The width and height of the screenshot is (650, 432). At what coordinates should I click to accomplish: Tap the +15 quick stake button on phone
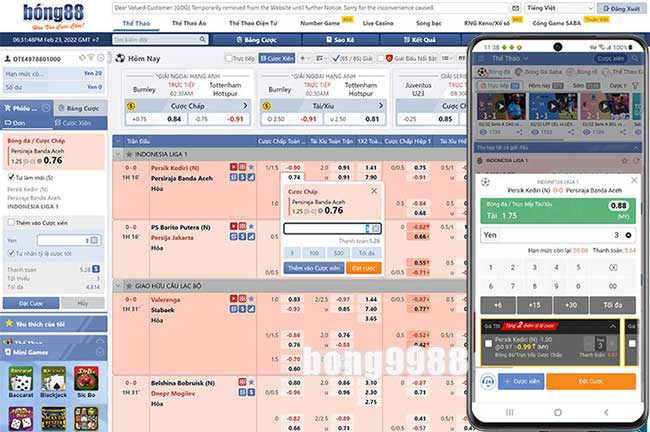pyautogui.click(x=534, y=305)
